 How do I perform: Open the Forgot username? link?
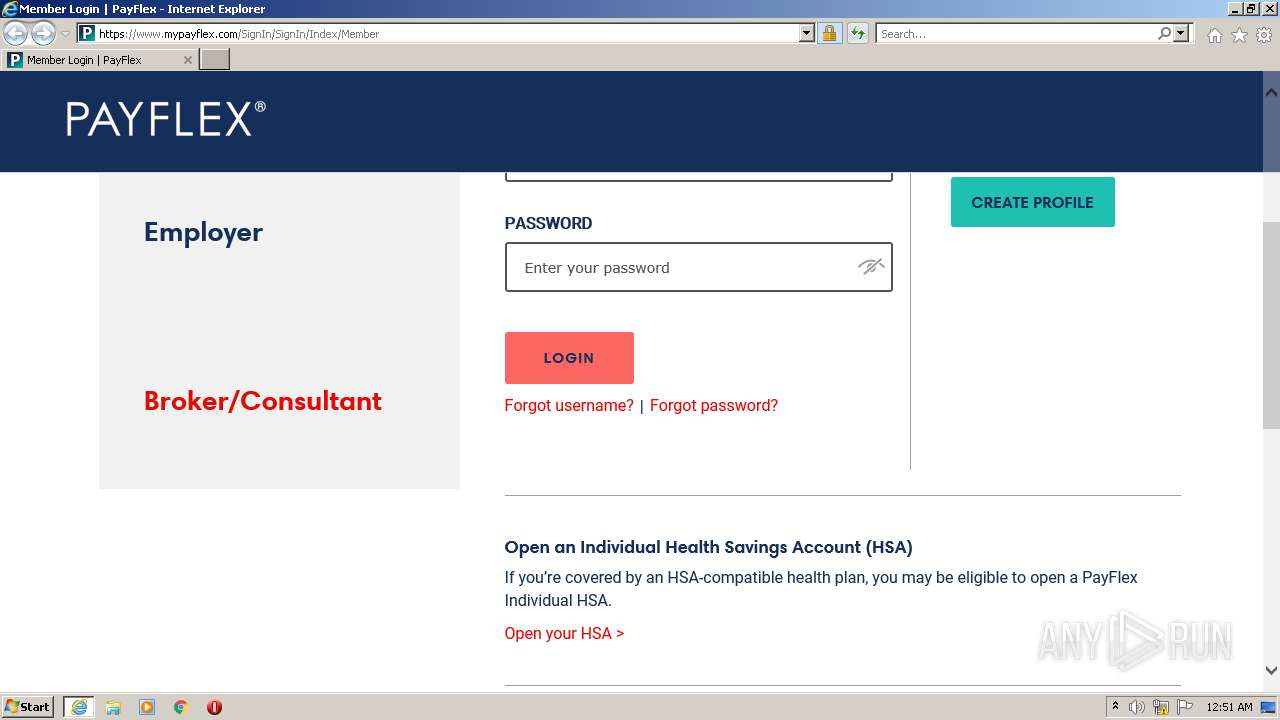point(569,405)
